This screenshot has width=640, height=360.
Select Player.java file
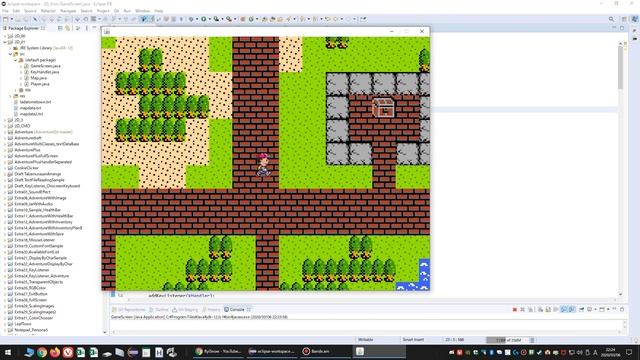click(40, 84)
